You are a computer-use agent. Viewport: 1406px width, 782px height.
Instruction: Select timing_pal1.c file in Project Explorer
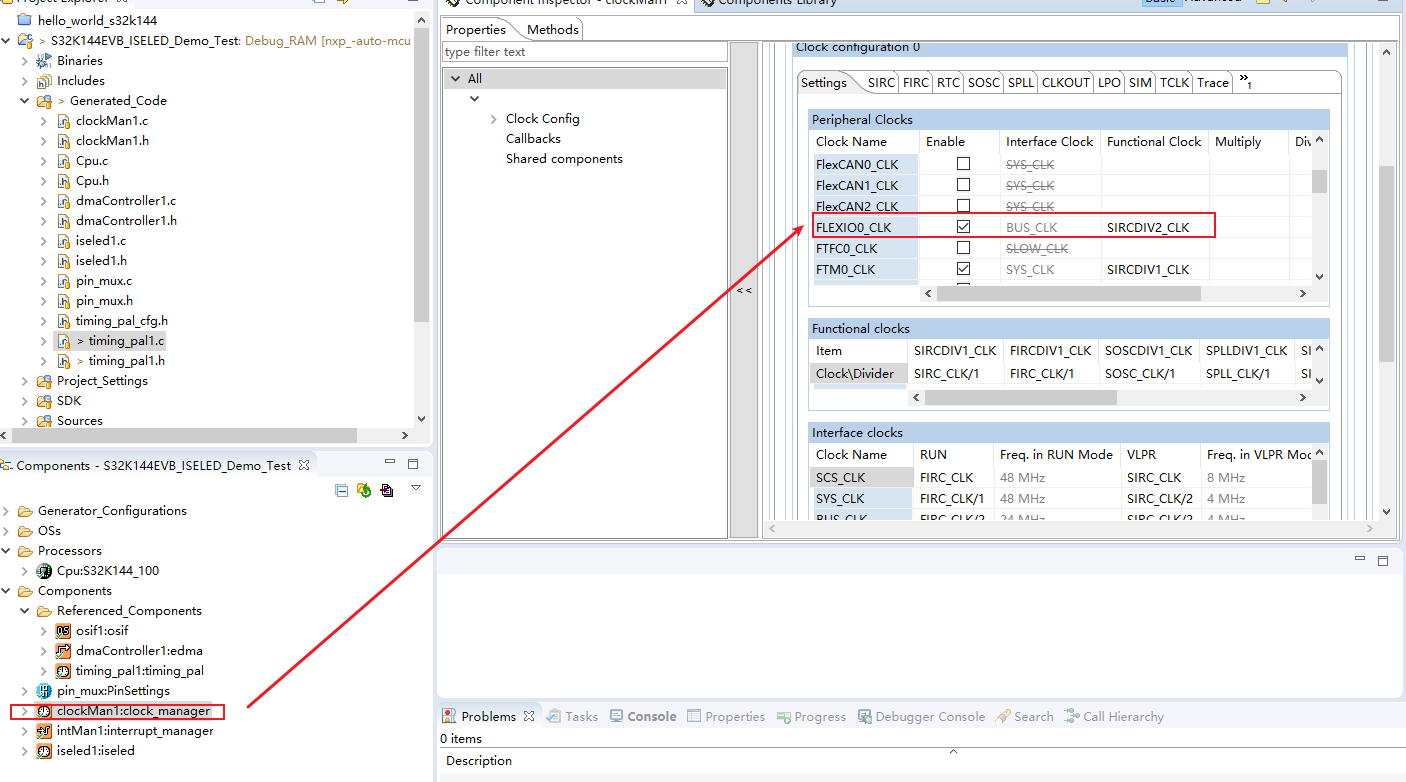(x=126, y=341)
